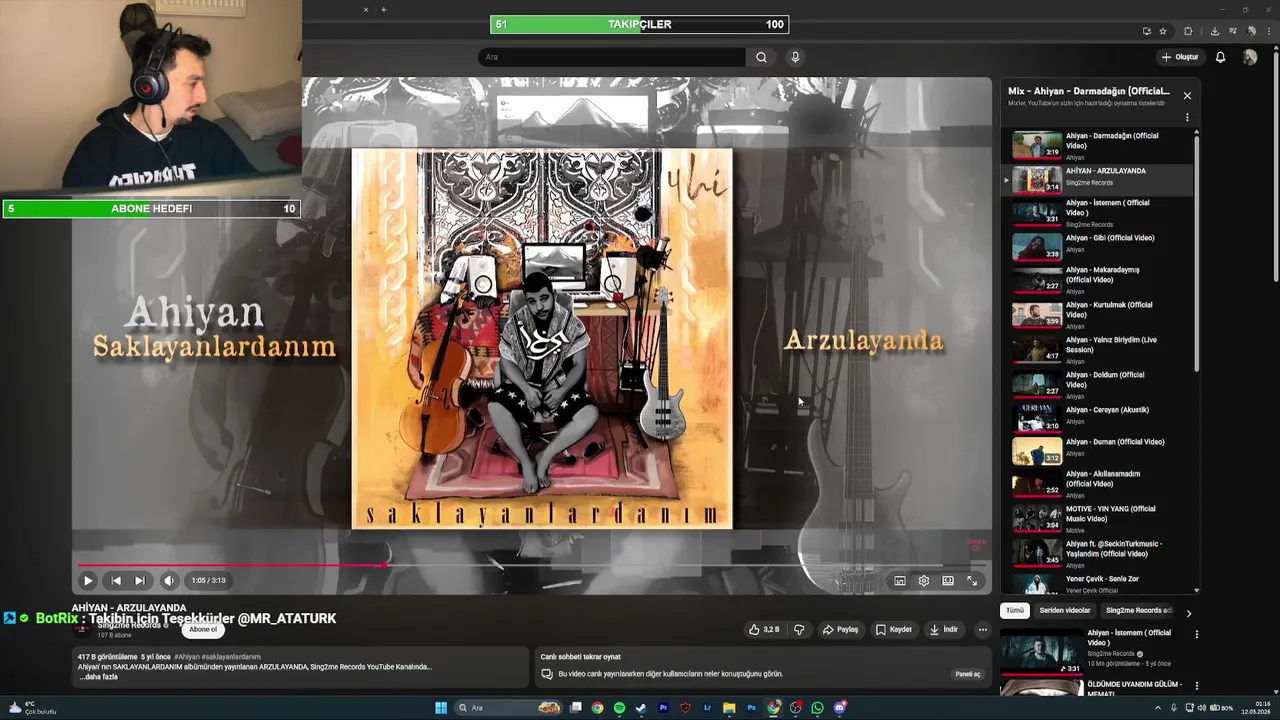Open Mix playlist three-dot options

1187,117
